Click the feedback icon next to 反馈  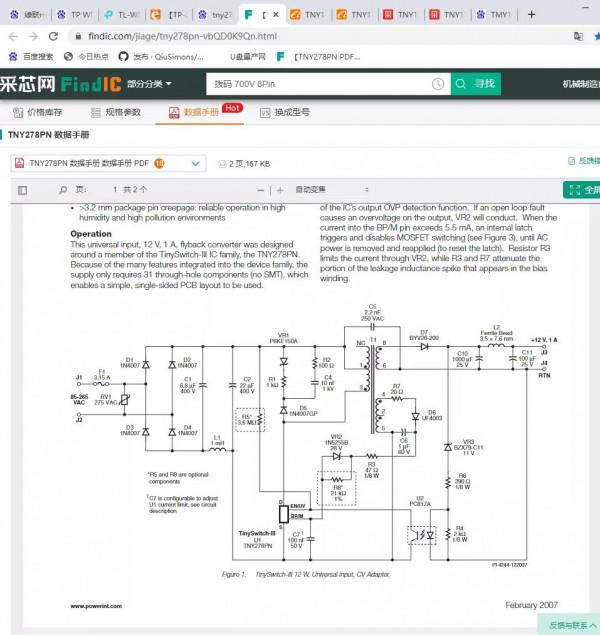click(572, 161)
